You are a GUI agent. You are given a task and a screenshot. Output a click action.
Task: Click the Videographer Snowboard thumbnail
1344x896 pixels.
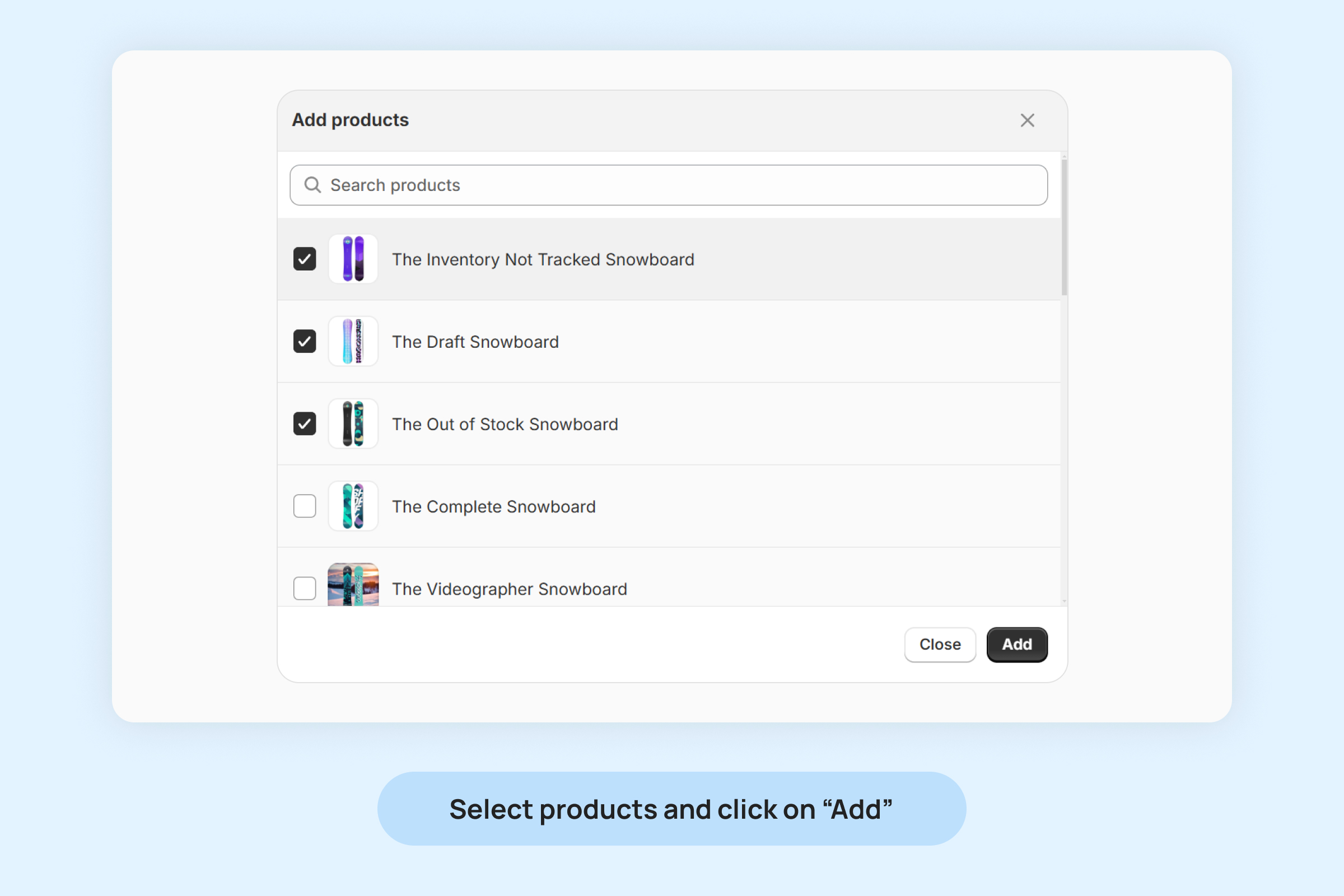353,585
